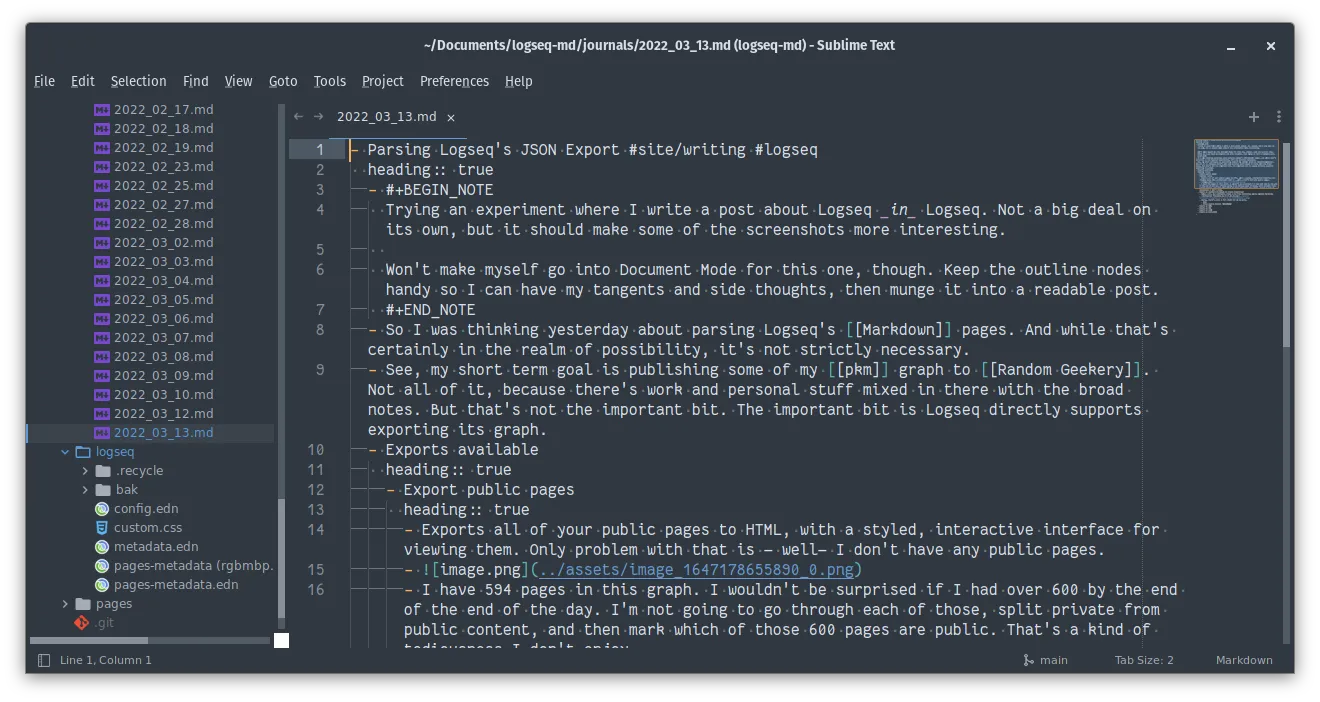The height and width of the screenshot is (702, 1320).
Task: Collapse the logseq folder
Action: click(x=66, y=452)
